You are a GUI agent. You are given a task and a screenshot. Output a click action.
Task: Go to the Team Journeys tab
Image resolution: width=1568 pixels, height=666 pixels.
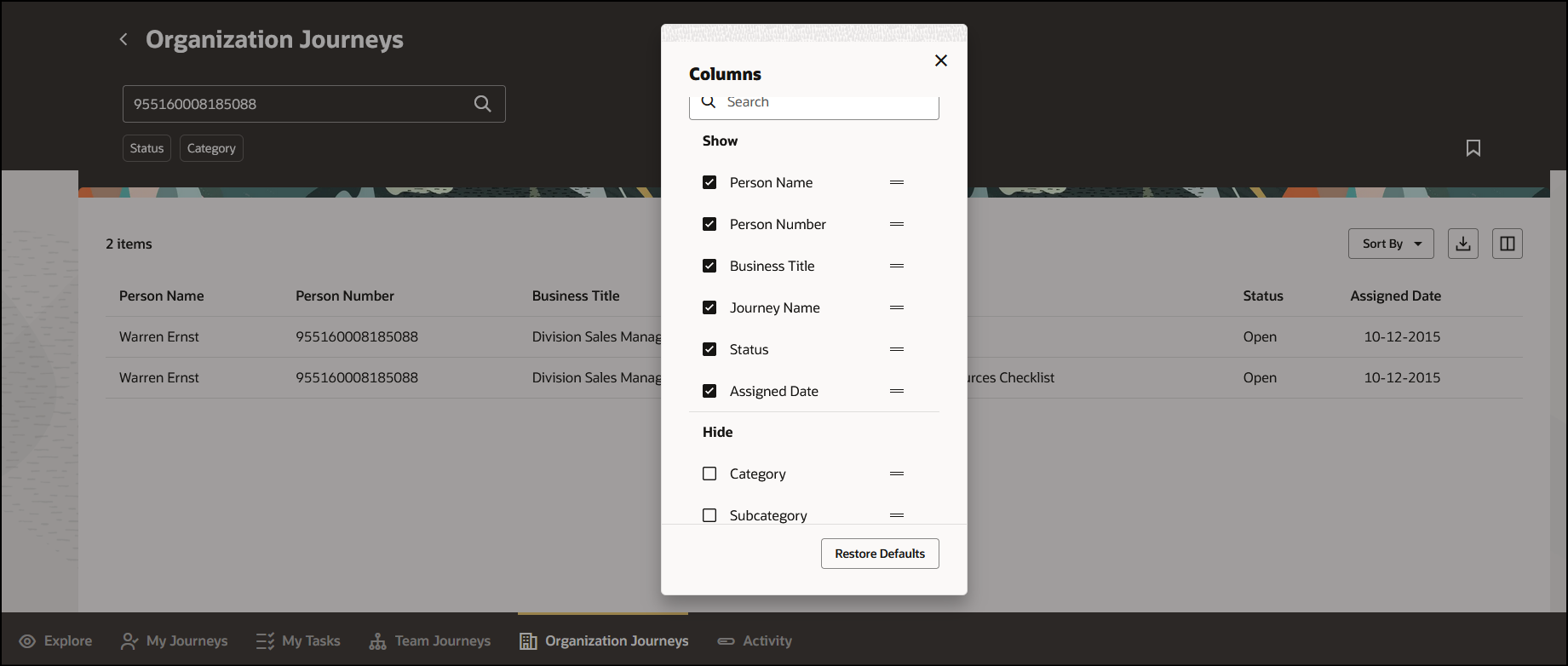430,640
